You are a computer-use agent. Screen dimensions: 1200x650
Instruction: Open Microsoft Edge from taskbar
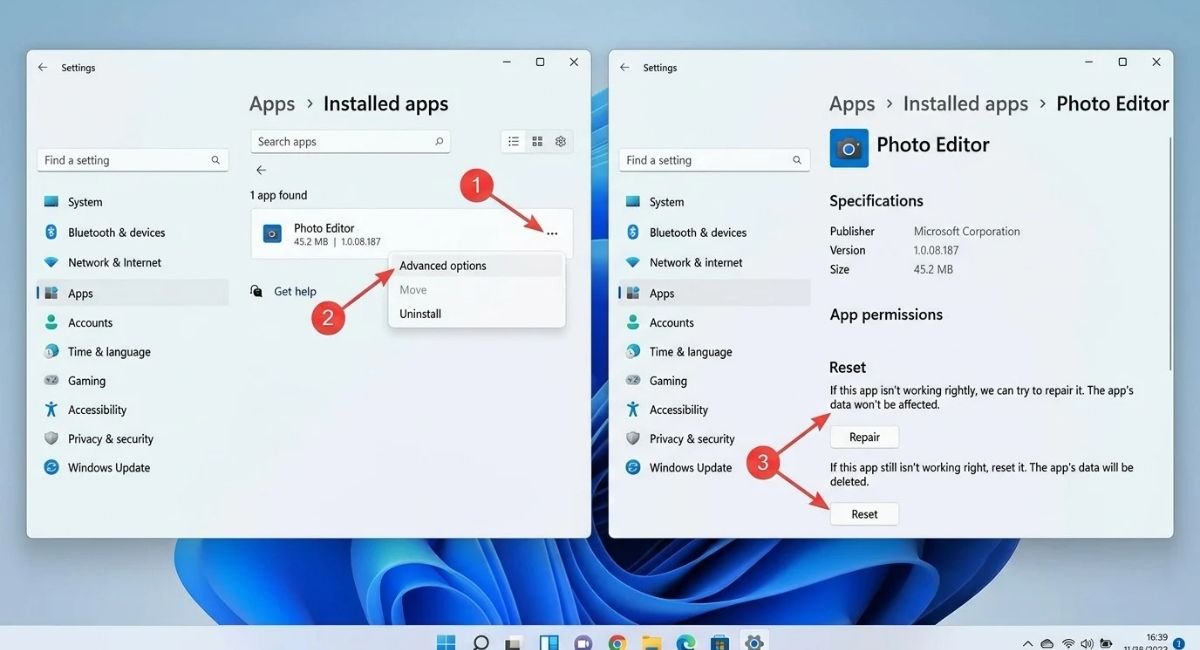pos(685,641)
